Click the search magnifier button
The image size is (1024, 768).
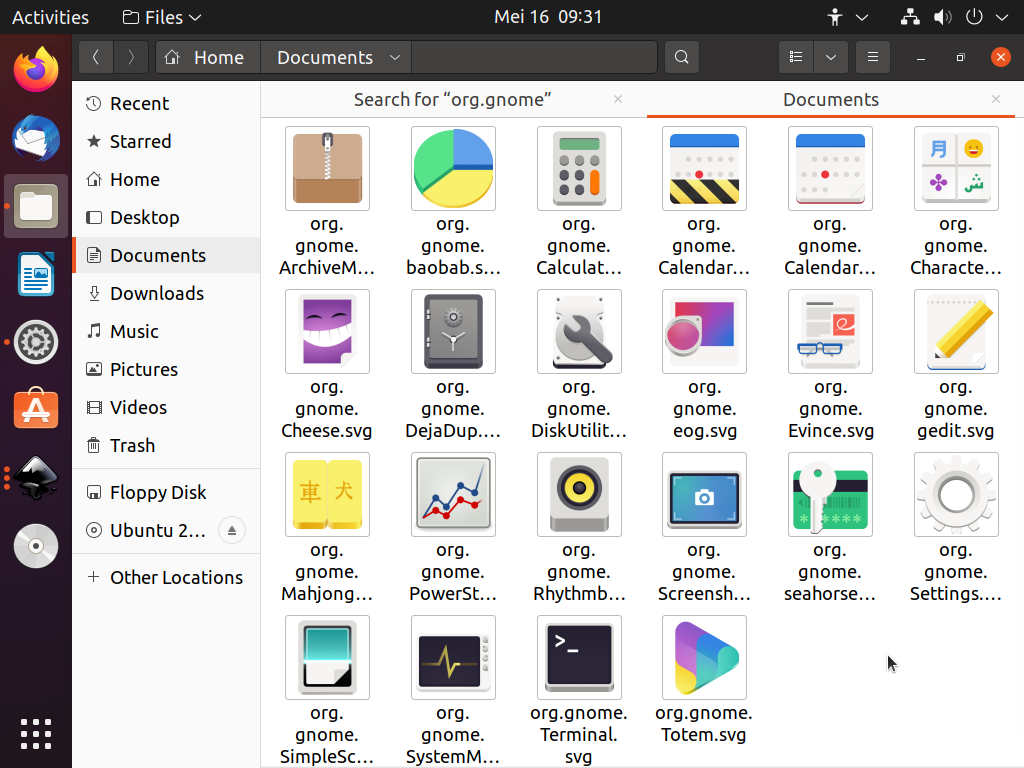682,57
